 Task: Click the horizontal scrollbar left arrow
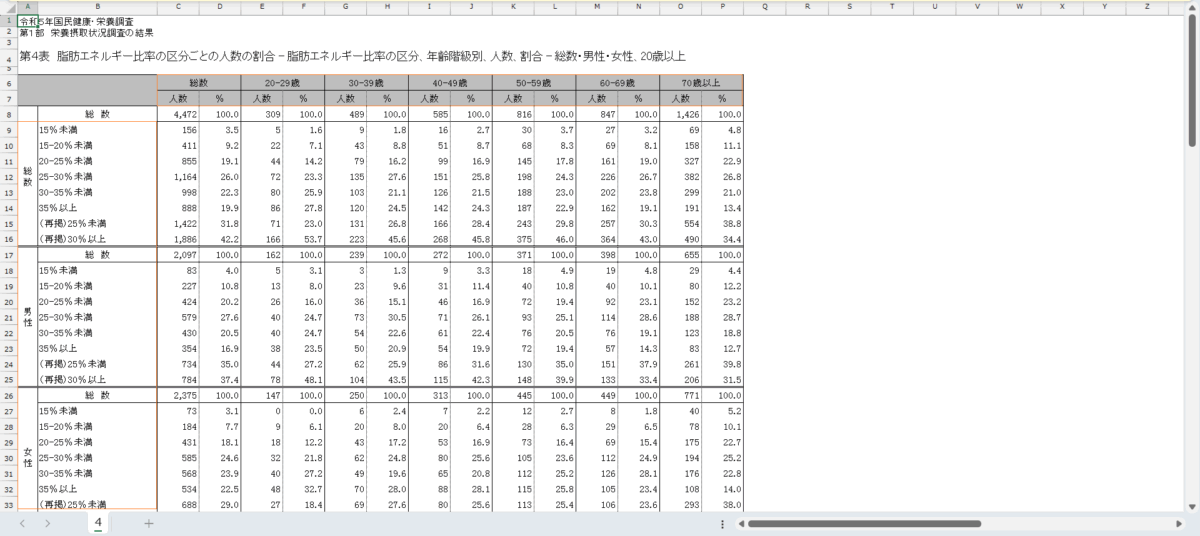tap(740, 523)
